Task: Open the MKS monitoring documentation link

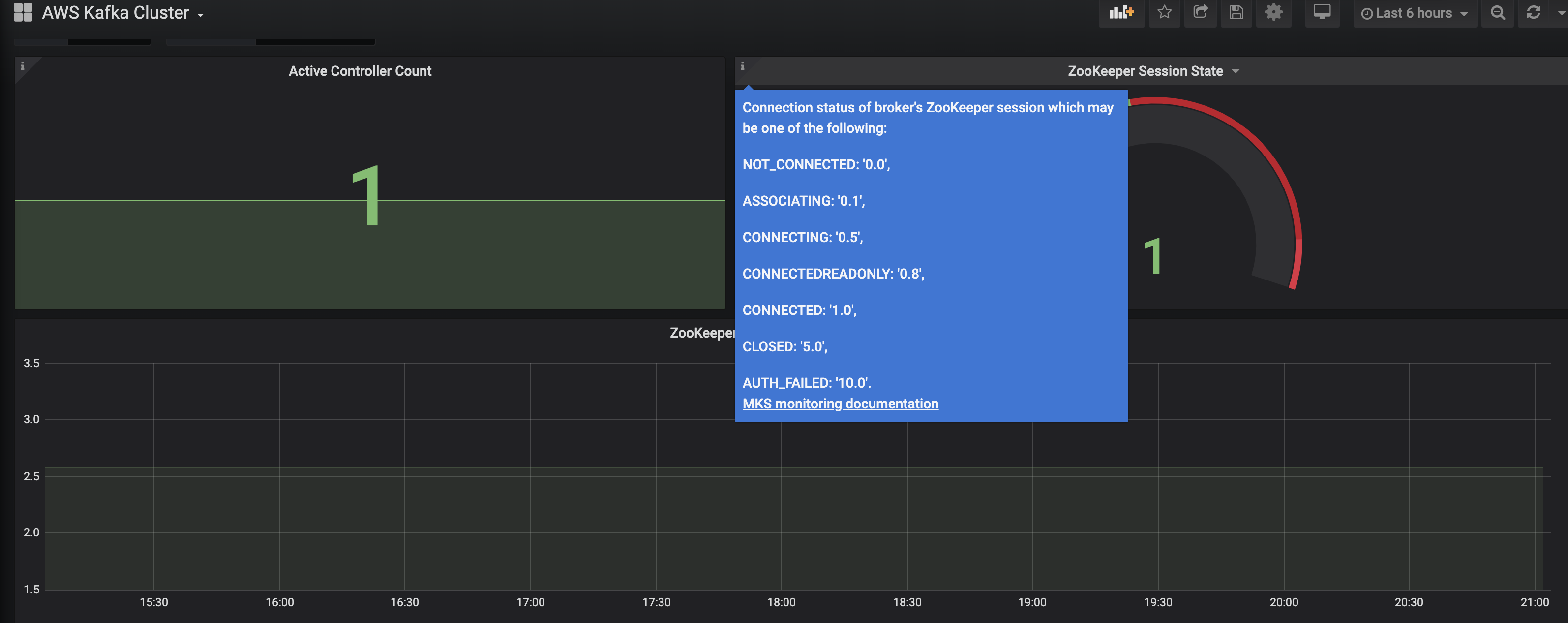Action: [x=840, y=404]
